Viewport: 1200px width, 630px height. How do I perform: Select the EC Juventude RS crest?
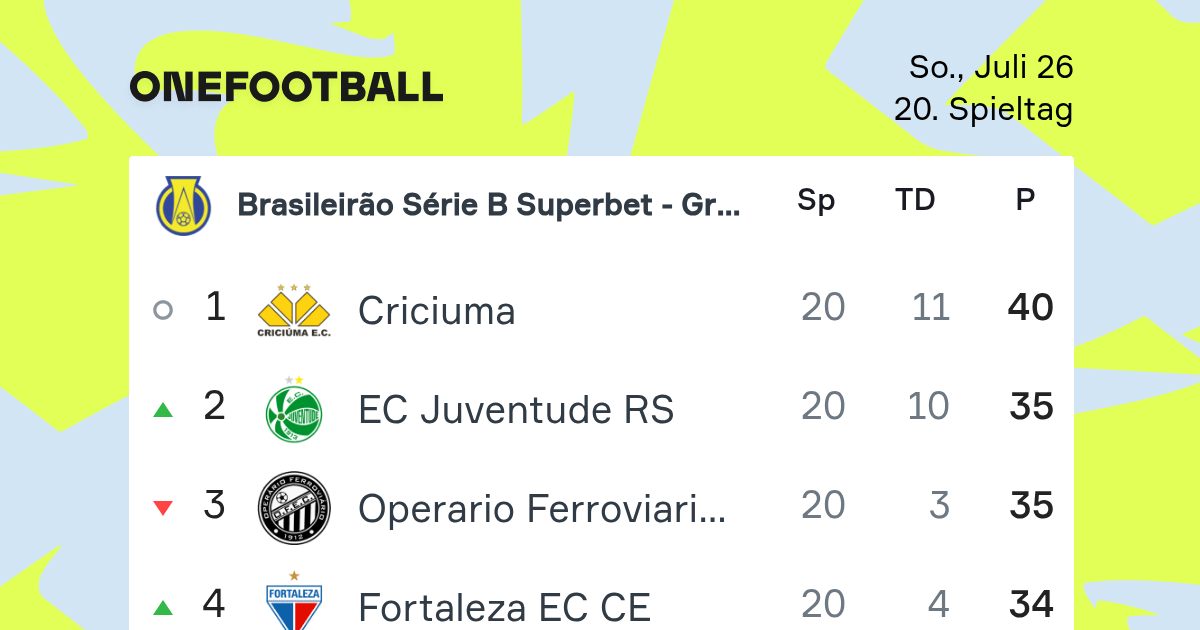[294, 408]
